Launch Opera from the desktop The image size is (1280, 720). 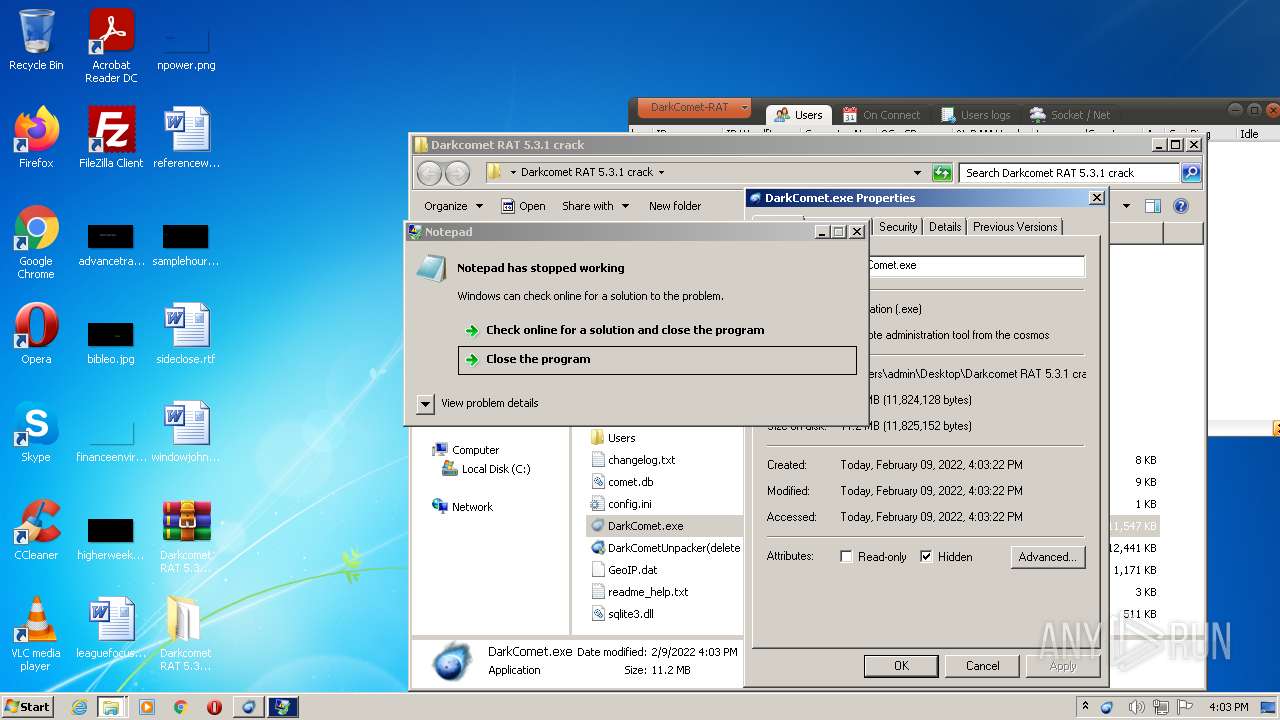[x=36, y=334]
